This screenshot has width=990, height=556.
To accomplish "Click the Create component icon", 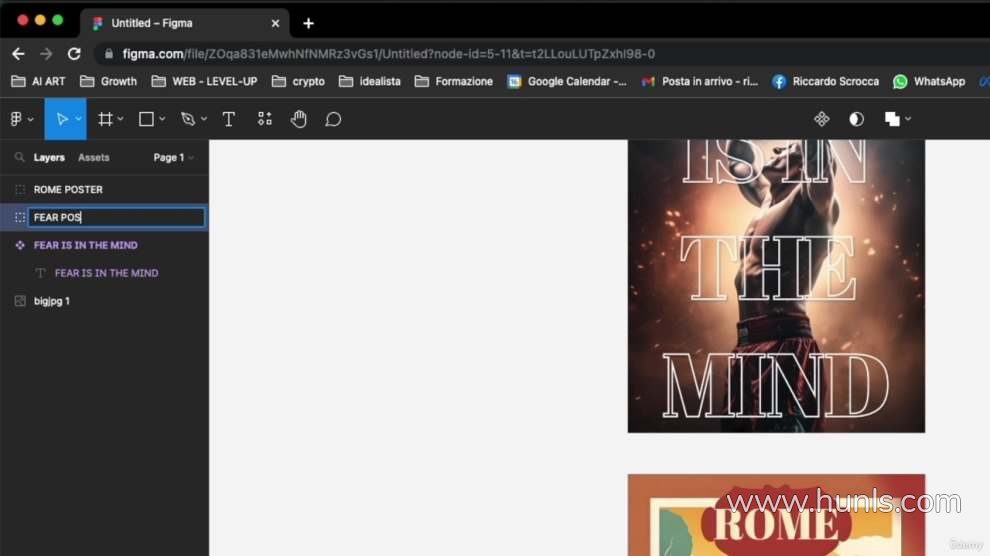I will point(821,119).
